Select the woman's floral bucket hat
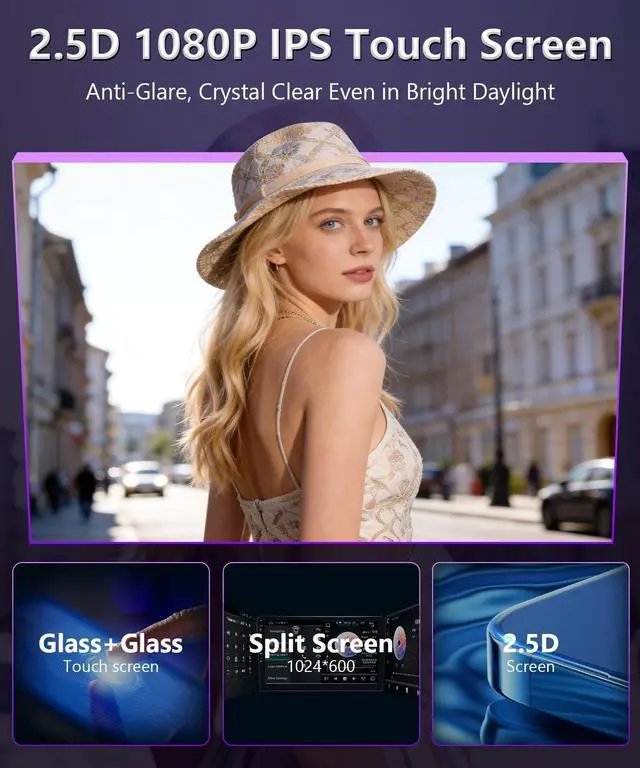Viewport: 640px width, 768px height. (314, 201)
